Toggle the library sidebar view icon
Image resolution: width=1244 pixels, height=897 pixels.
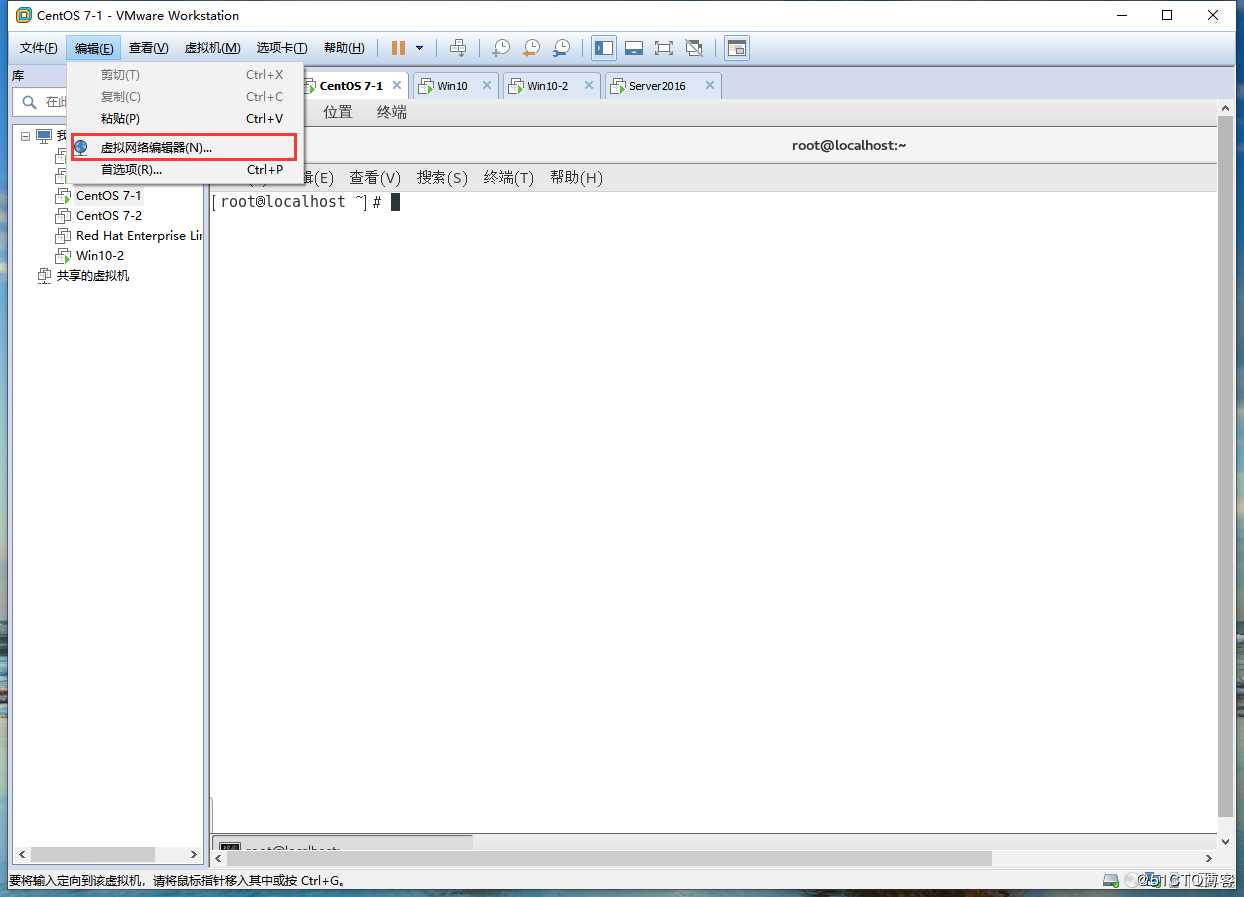point(603,48)
